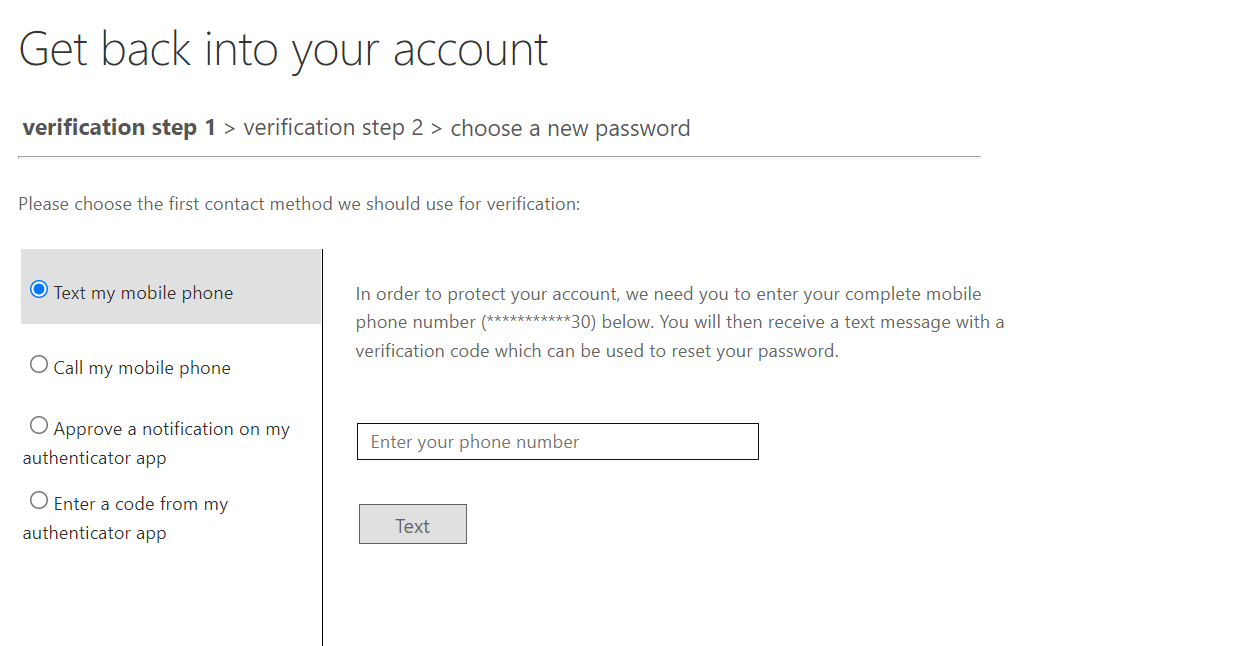Click the In order to protect your account paragraph
The height and width of the screenshot is (646, 1252).
tap(680, 322)
